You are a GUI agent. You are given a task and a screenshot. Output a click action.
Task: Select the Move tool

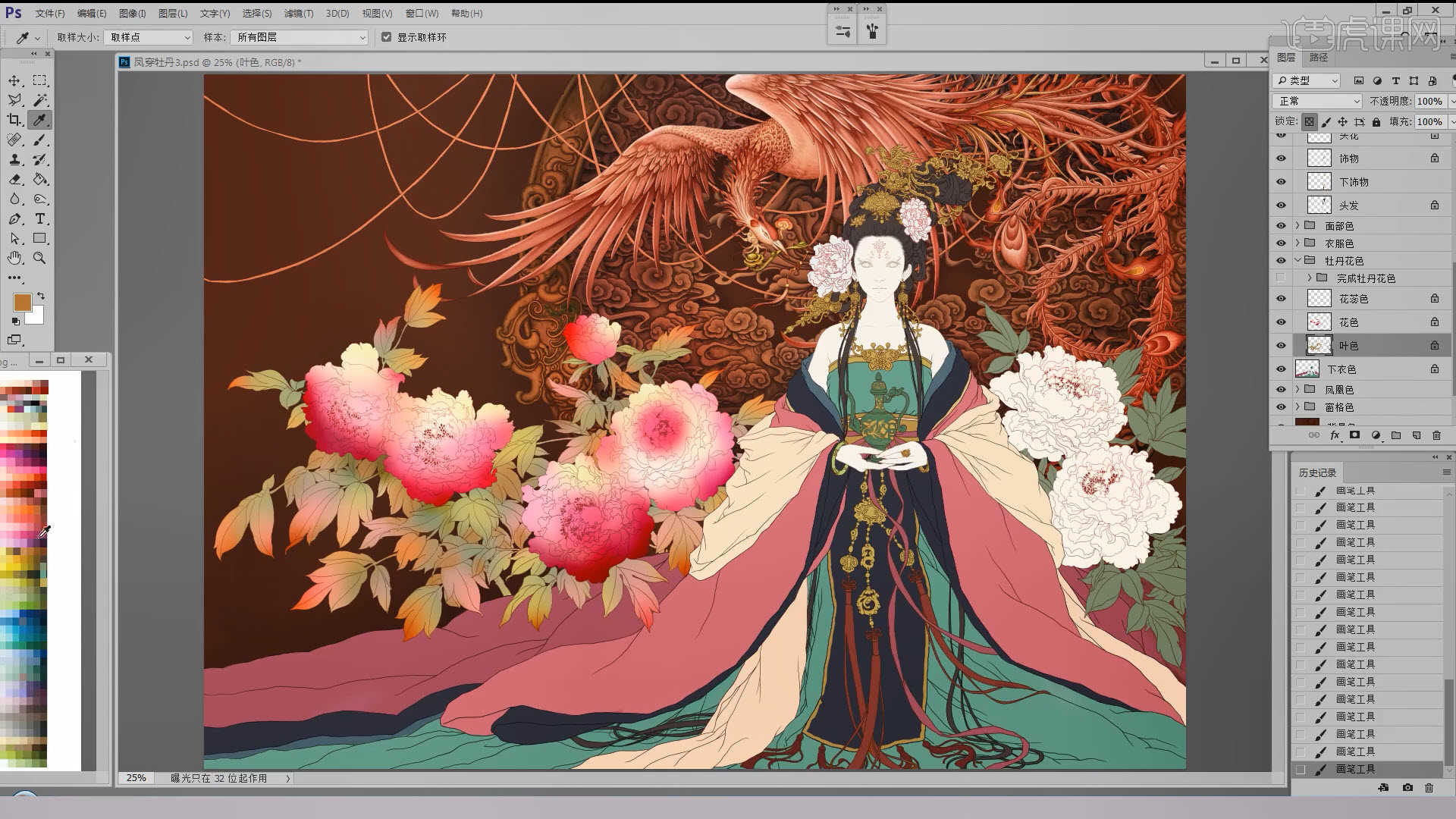coord(14,80)
